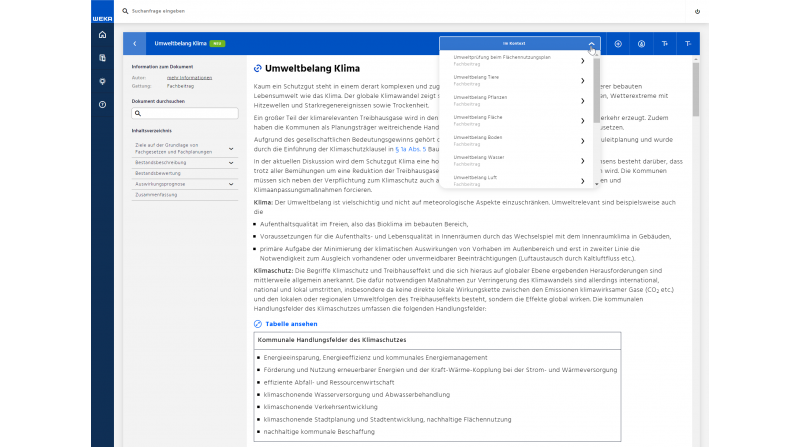
Task: Click the Umweltbelang Klima title in blue bar
Action: (180, 44)
